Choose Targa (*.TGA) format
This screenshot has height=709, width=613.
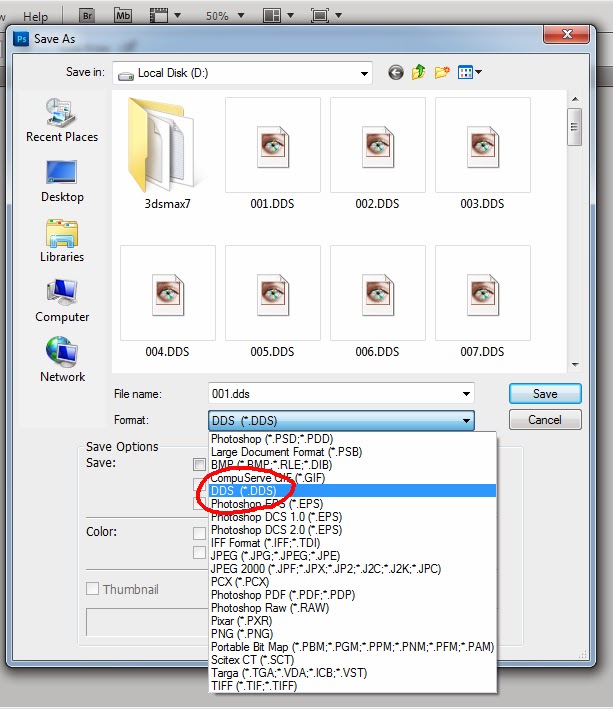[x=352, y=673]
